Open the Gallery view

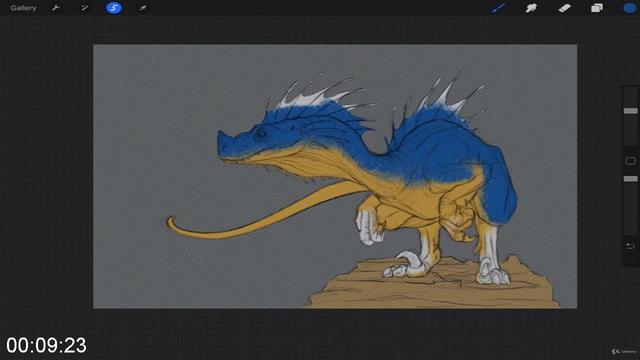[x=23, y=8]
